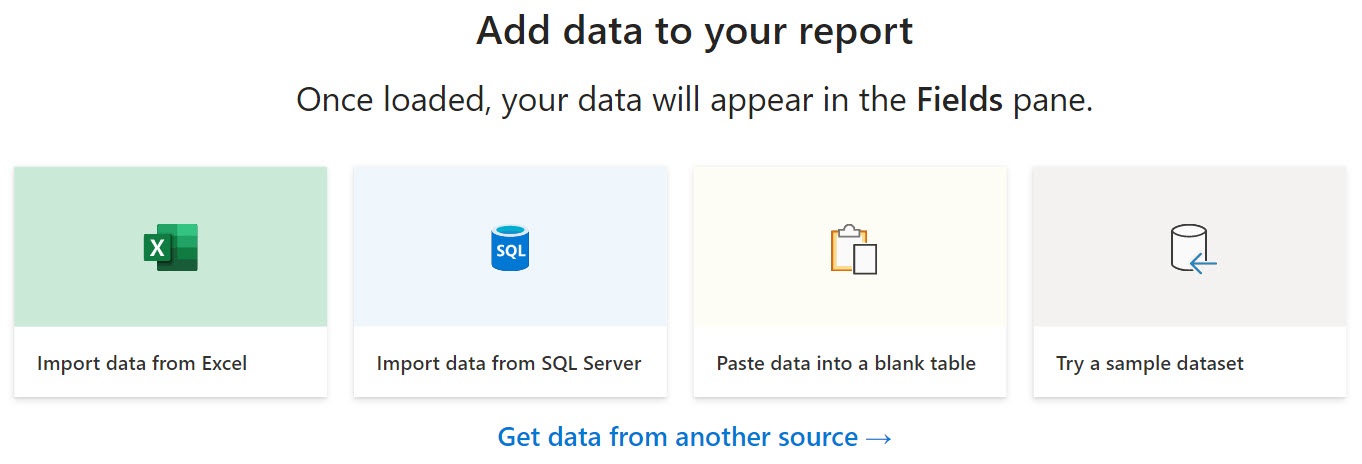The width and height of the screenshot is (1362, 464).
Task: Select the 'Paste data into a blank table' label
Action: pyautogui.click(x=846, y=363)
